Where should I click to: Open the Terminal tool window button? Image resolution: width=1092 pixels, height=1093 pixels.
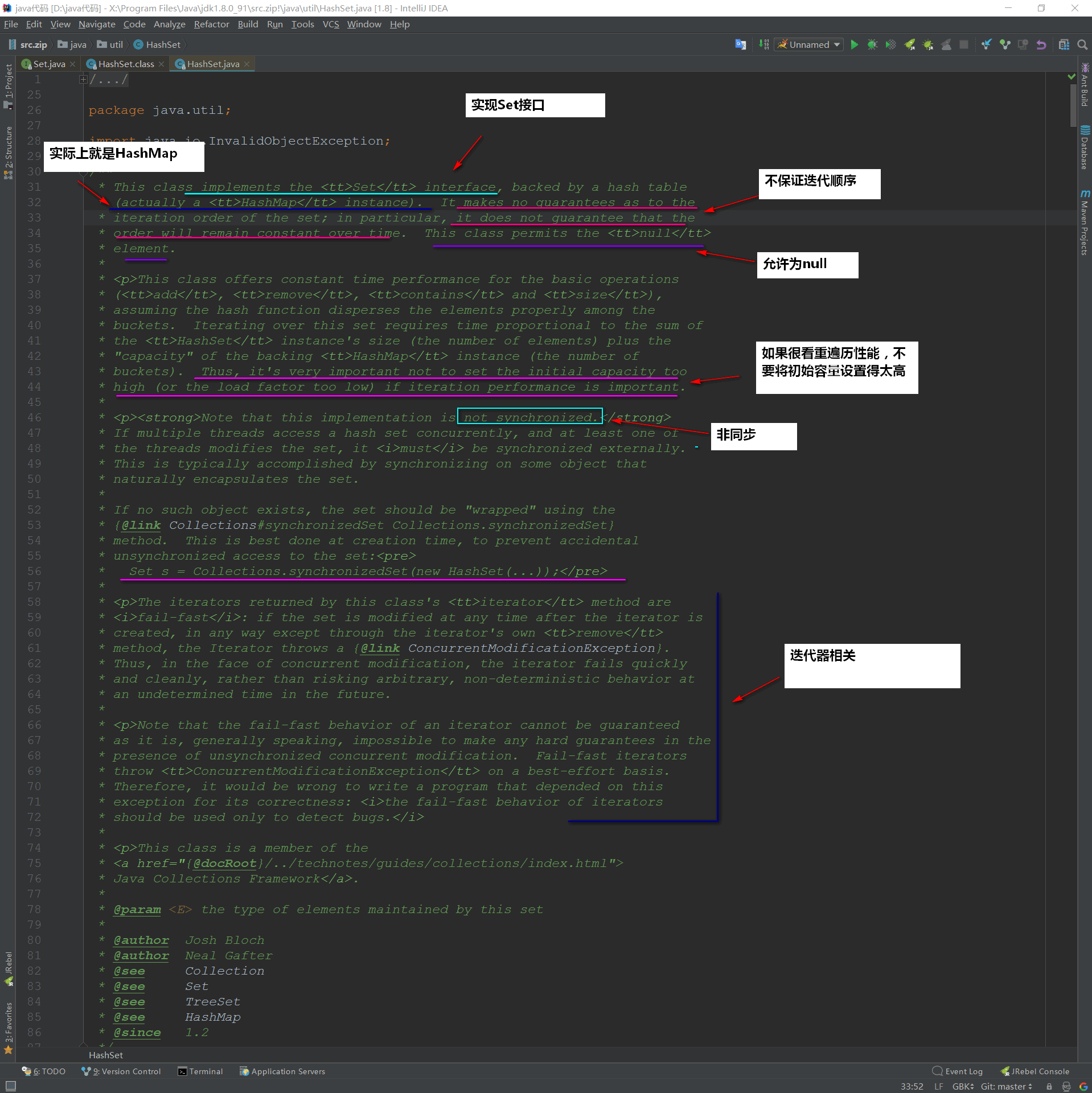coord(200,1071)
